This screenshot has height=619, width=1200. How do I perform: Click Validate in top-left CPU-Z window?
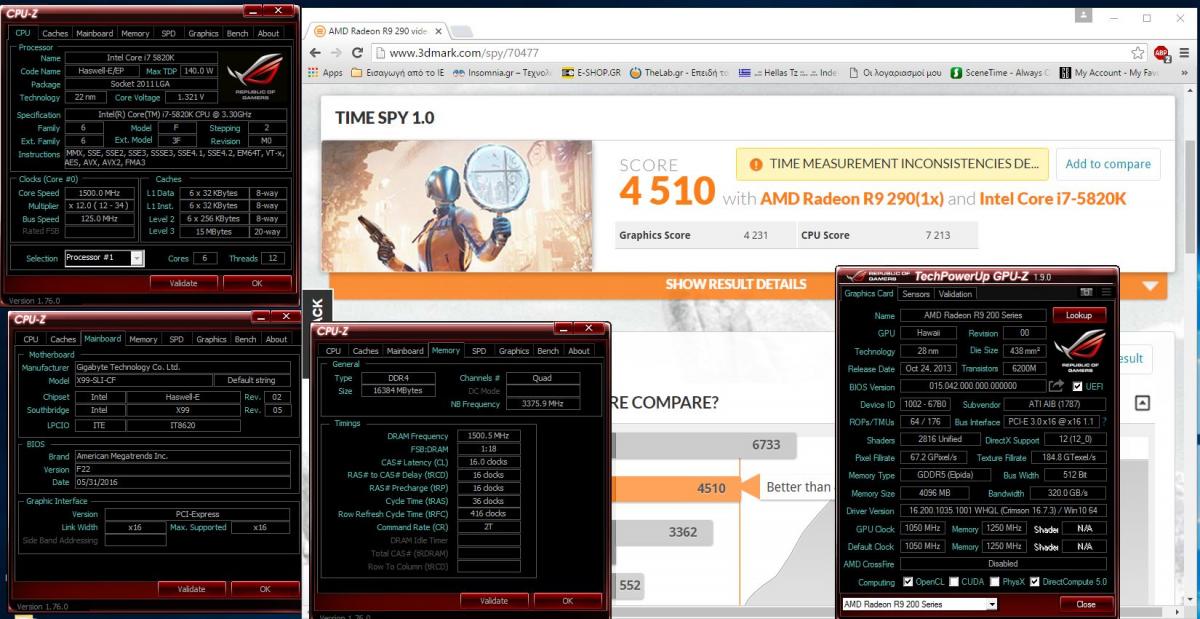click(x=183, y=283)
